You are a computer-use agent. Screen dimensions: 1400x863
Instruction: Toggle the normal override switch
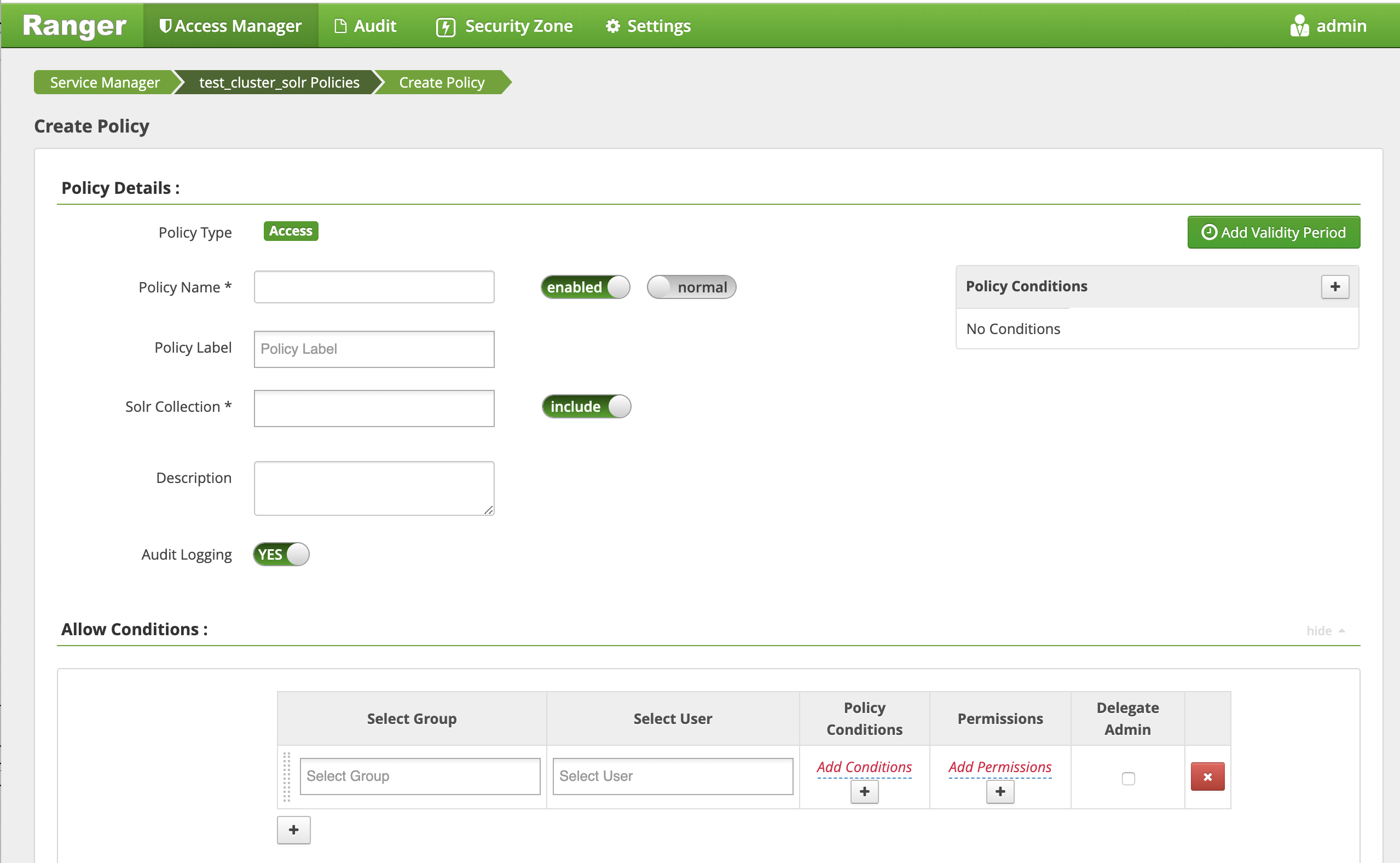click(x=691, y=287)
